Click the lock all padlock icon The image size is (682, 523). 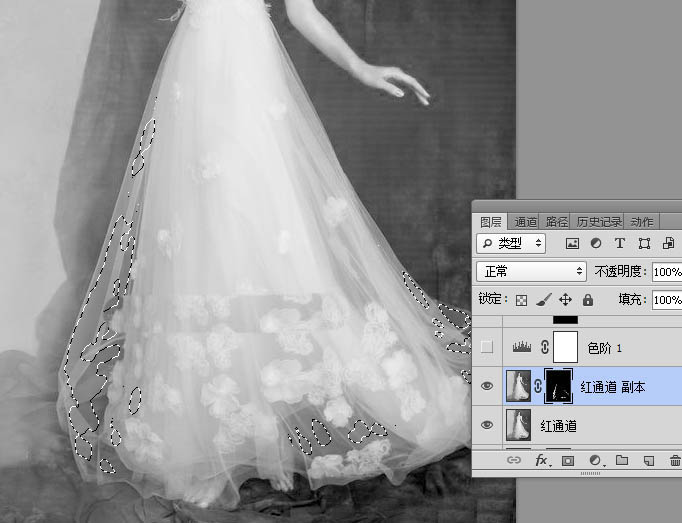[587, 300]
